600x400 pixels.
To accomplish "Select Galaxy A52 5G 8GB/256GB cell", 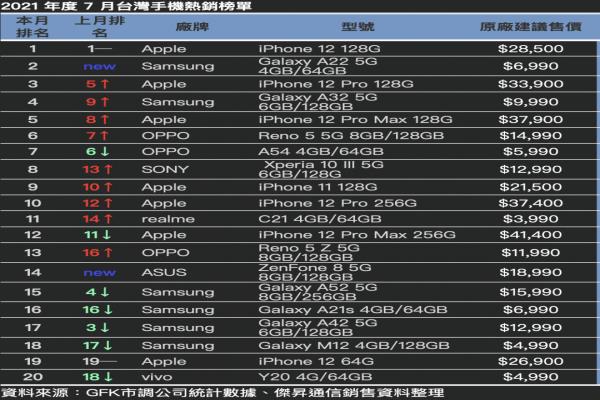I will [x=318, y=292].
